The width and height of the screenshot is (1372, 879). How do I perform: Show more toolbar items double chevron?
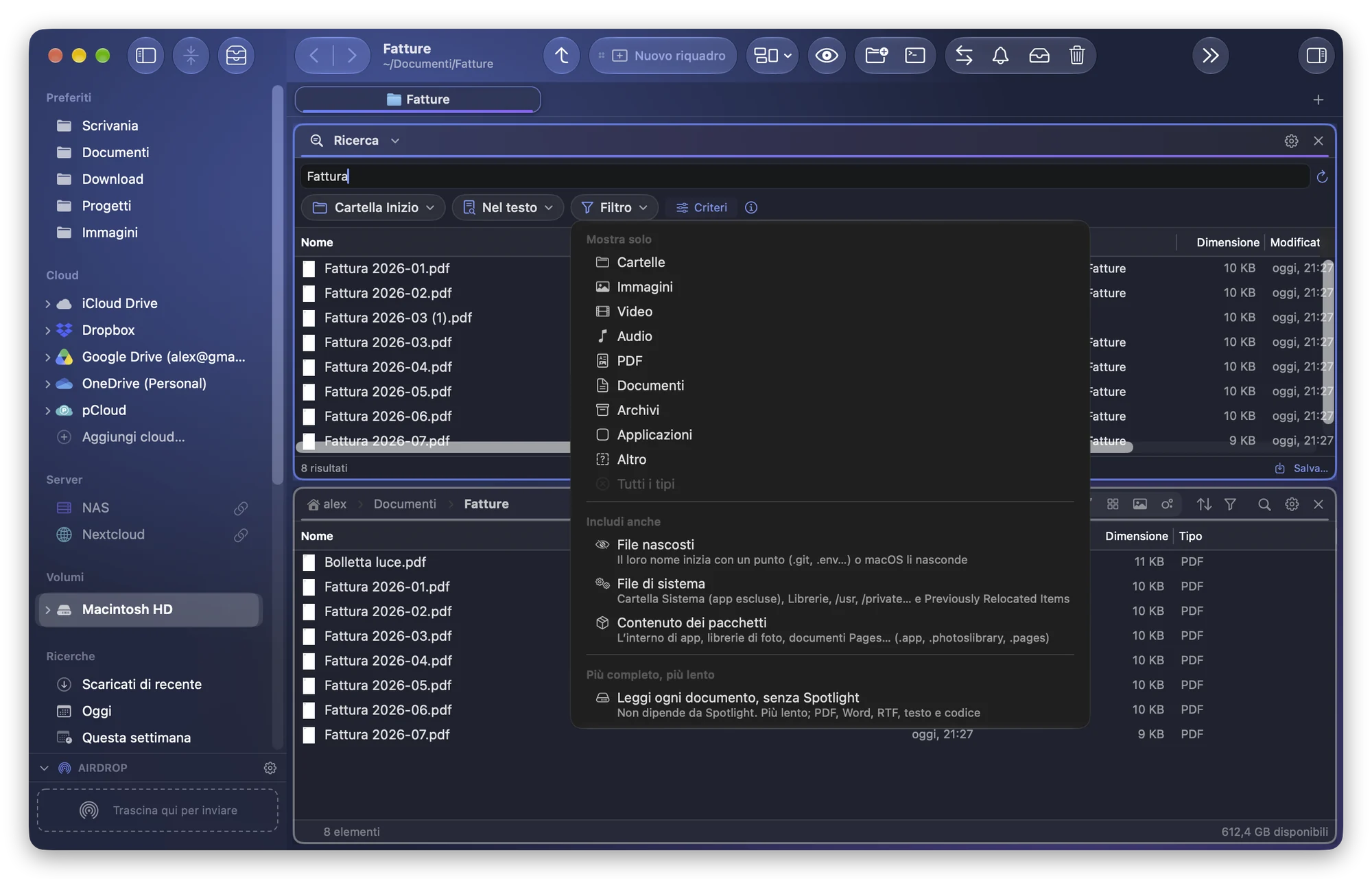click(1211, 56)
